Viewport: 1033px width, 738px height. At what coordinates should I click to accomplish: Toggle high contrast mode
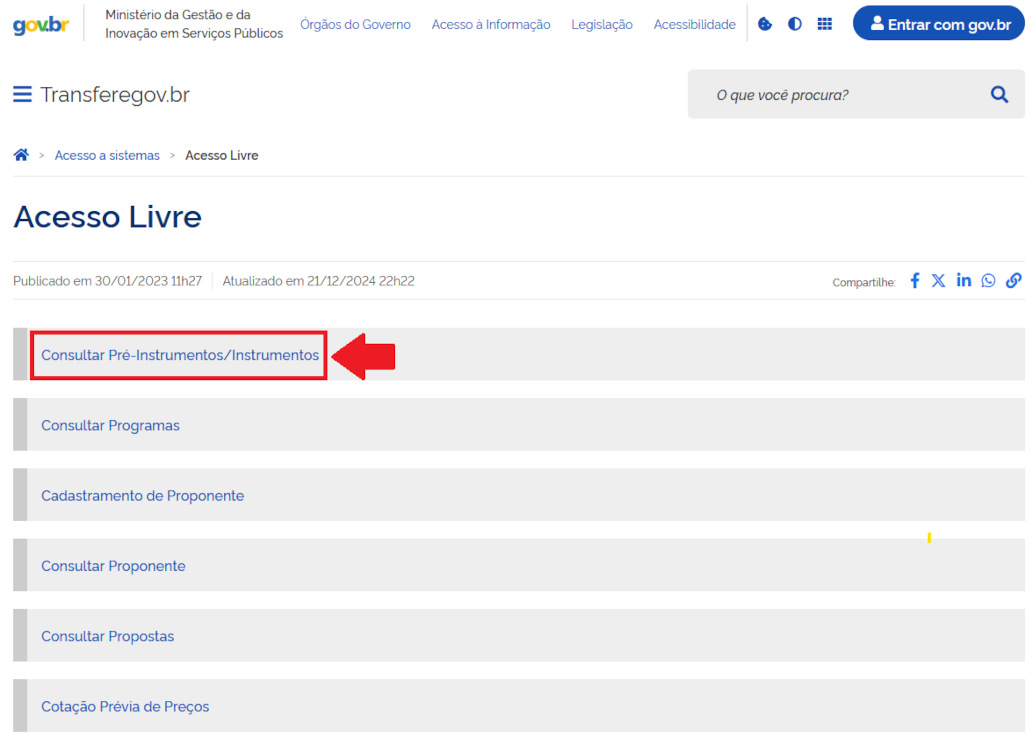pyautogui.click(x=794, y=23)
